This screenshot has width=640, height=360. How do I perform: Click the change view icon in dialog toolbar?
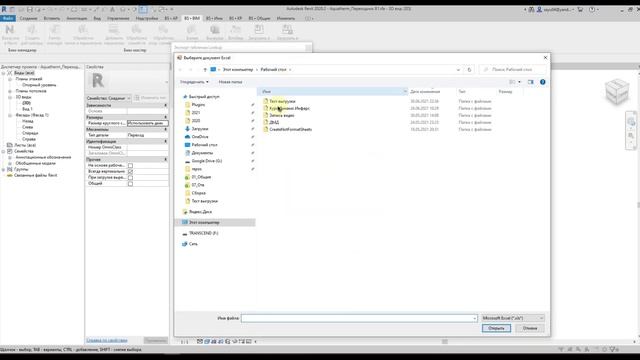pos(512,82)
